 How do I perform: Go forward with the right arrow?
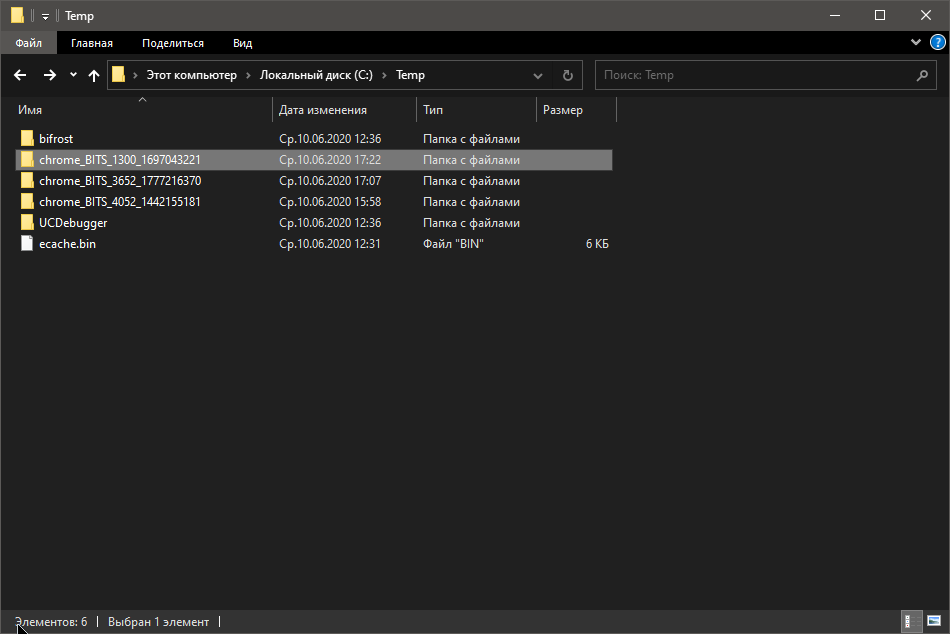point(50,75)
